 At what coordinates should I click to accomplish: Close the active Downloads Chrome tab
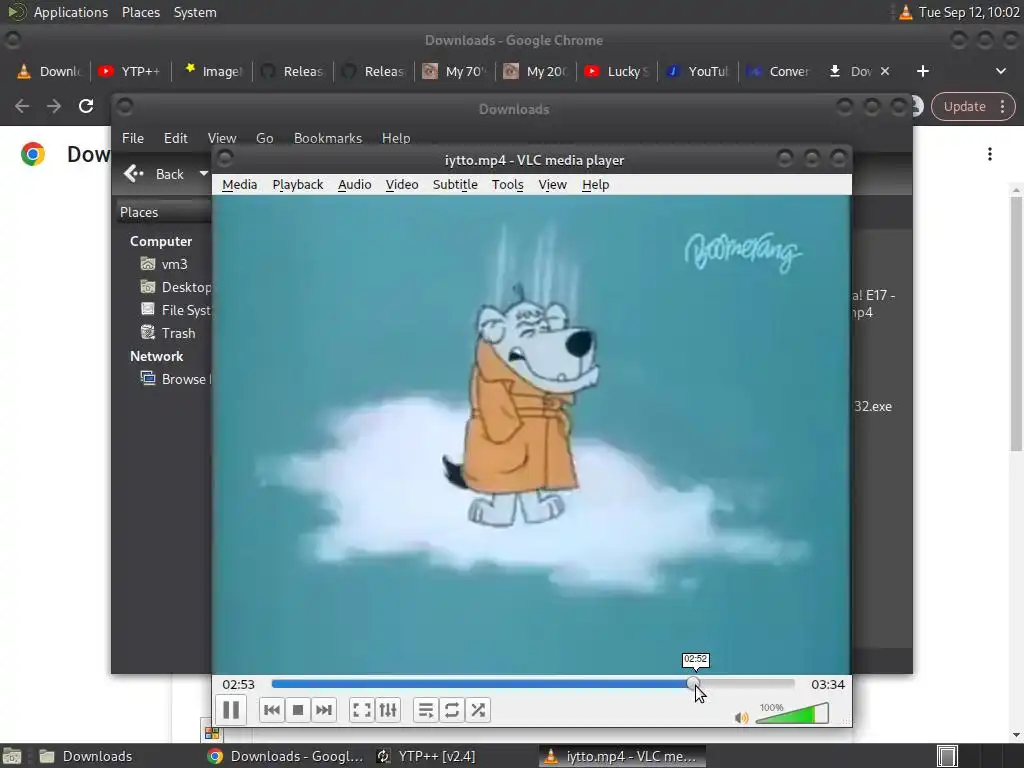point(885,71)
